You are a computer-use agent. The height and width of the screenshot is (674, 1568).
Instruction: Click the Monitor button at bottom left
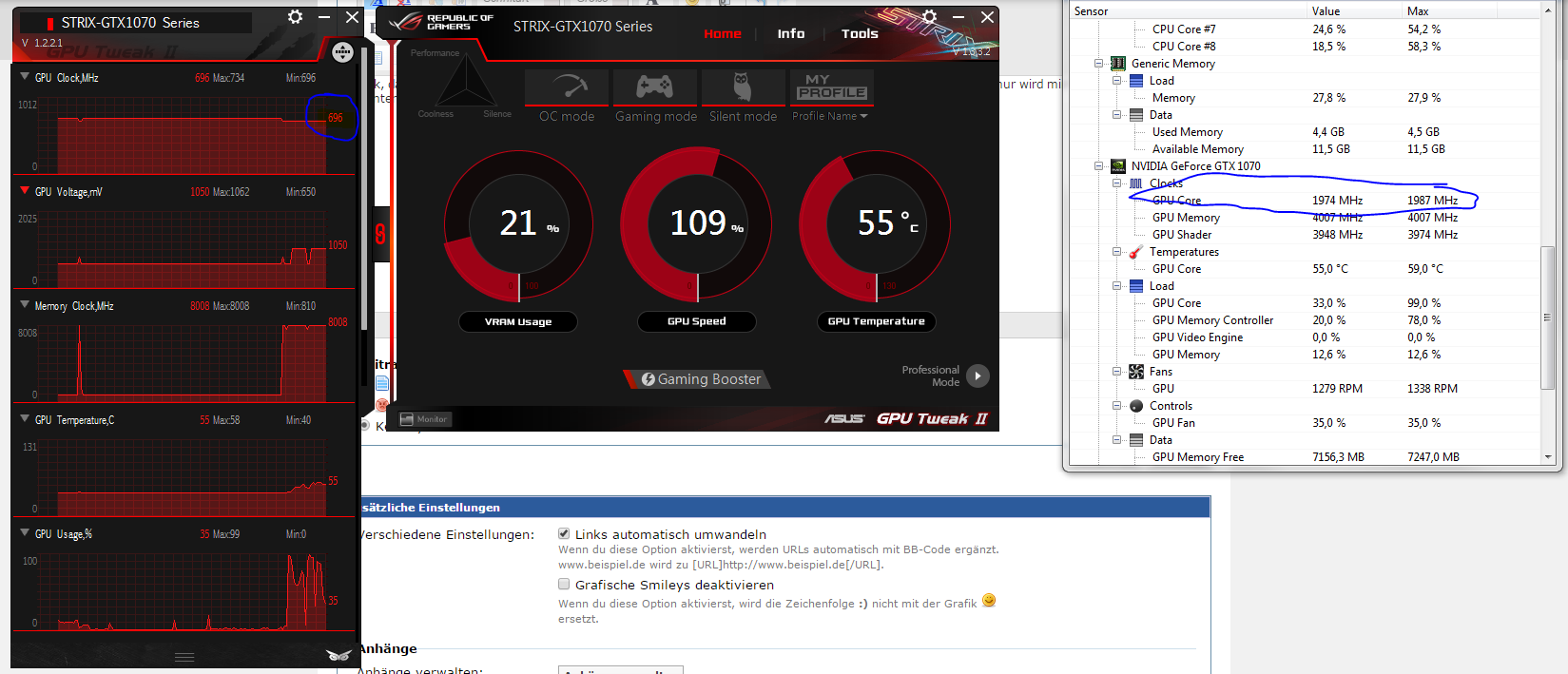pyautogui.click(x=424, y=419)
